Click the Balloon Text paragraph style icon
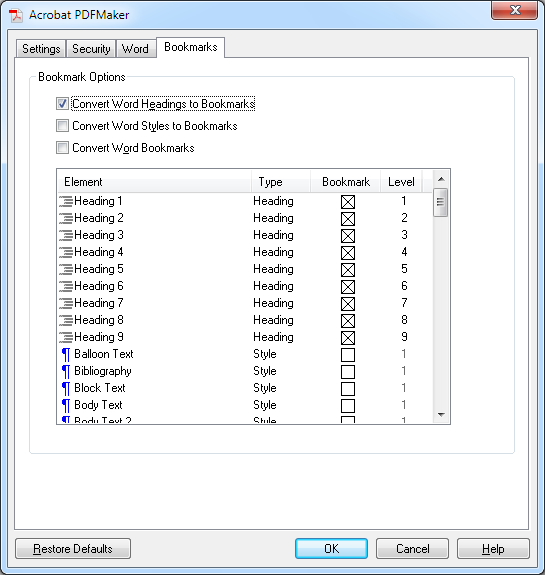The width and height of the screenshot is (545, 575). click(x=66, y=355)
